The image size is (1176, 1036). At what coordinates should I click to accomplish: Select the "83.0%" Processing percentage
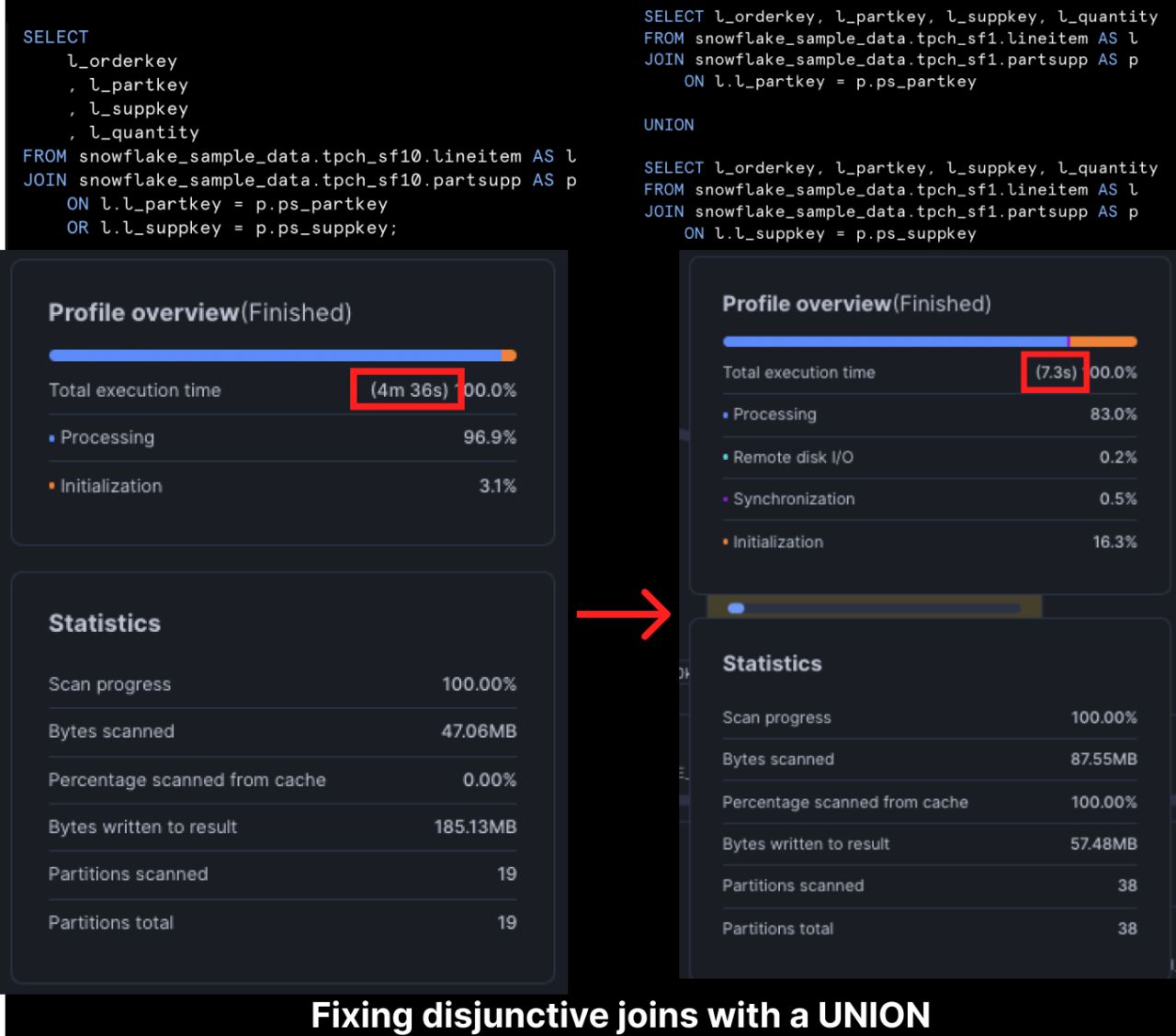pos(1114,414)
